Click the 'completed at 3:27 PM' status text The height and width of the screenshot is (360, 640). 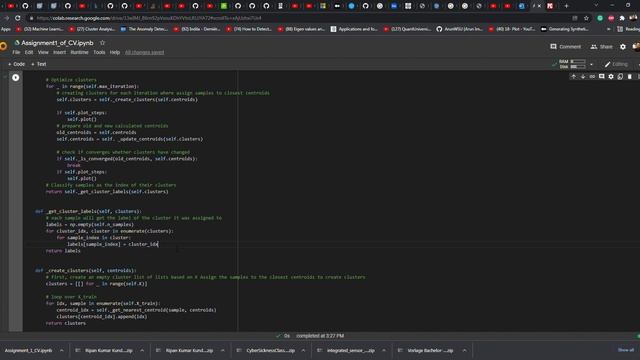(x=320, y=336)
